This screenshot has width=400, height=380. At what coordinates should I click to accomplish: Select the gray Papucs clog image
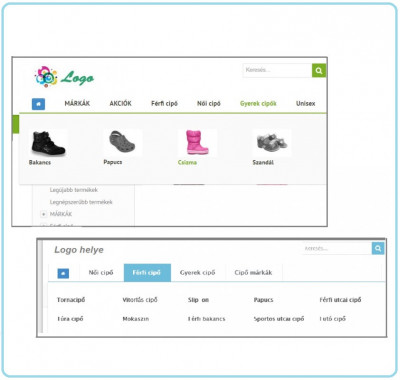[x=122, y=142]
